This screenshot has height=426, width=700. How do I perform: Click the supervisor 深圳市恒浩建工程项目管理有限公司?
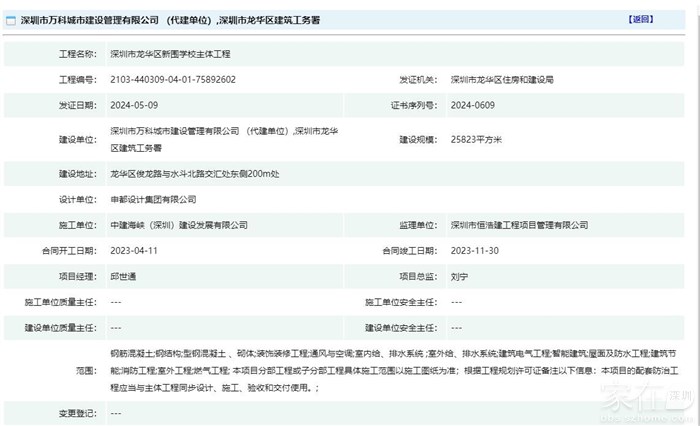click(x=519, y=226)
